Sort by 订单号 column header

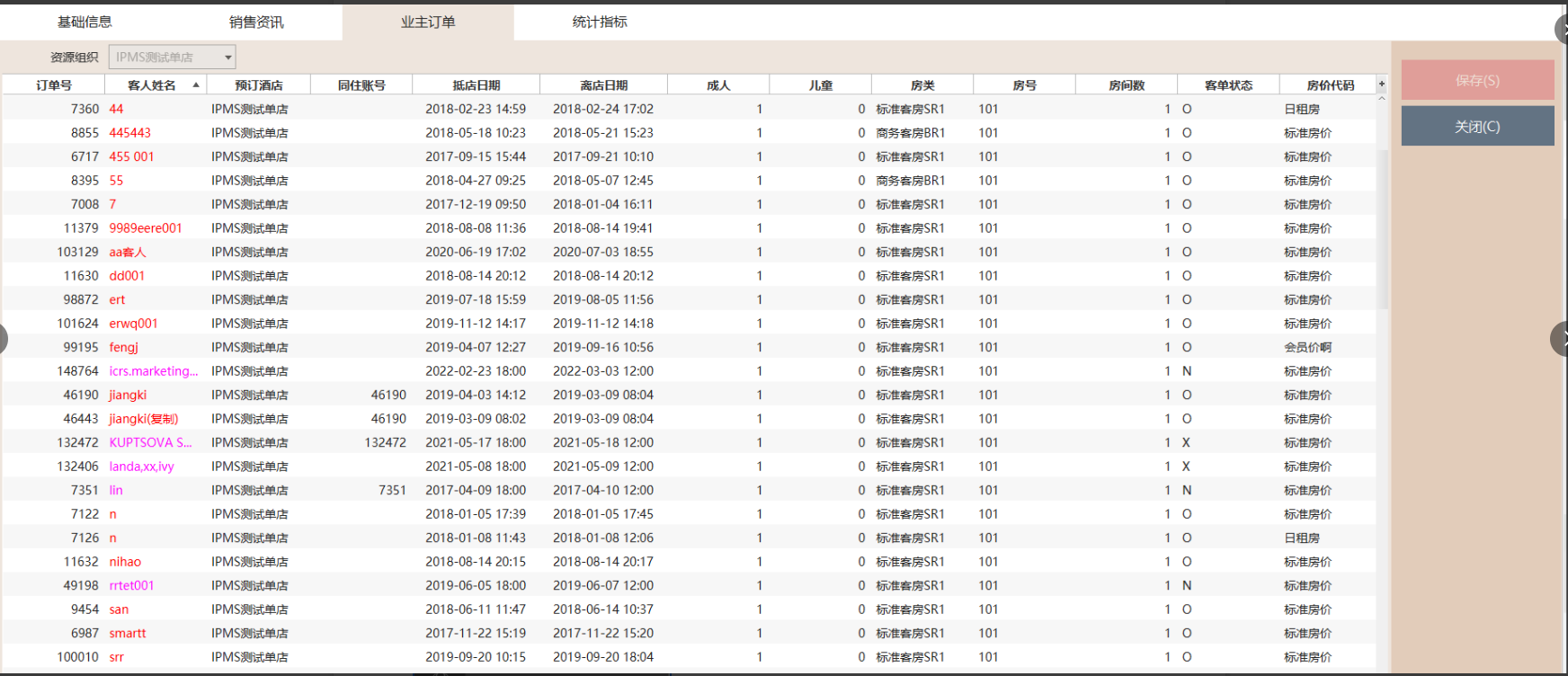pos(54,85)
